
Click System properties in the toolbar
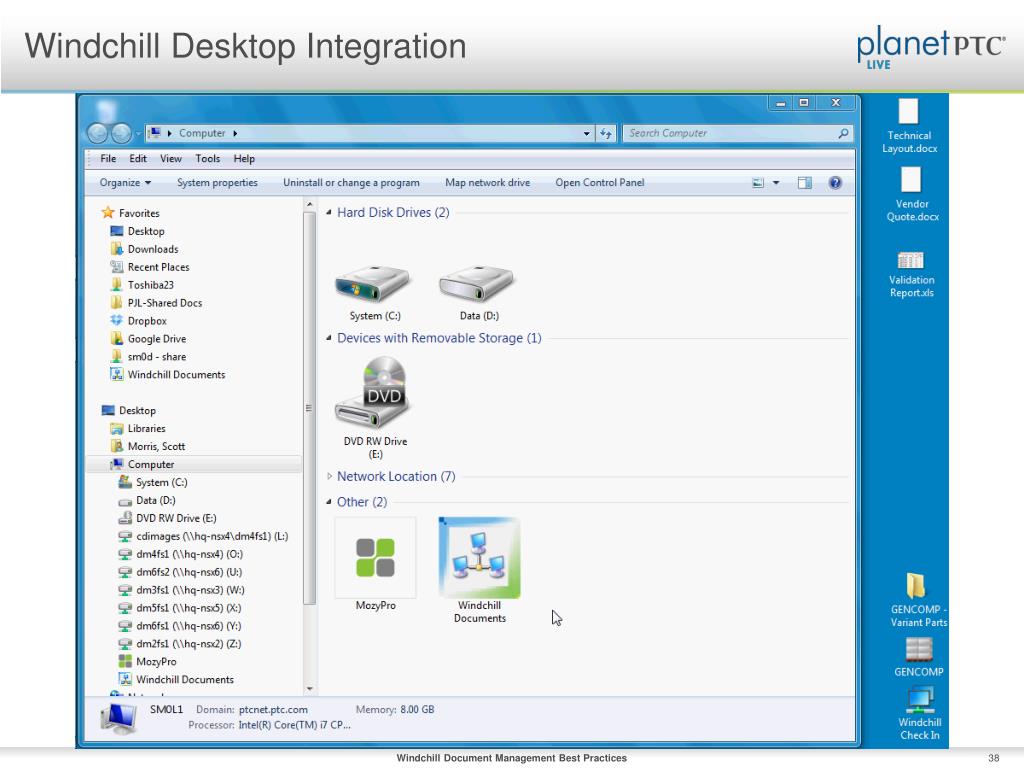pyautogui.click(x=217, y=183)
